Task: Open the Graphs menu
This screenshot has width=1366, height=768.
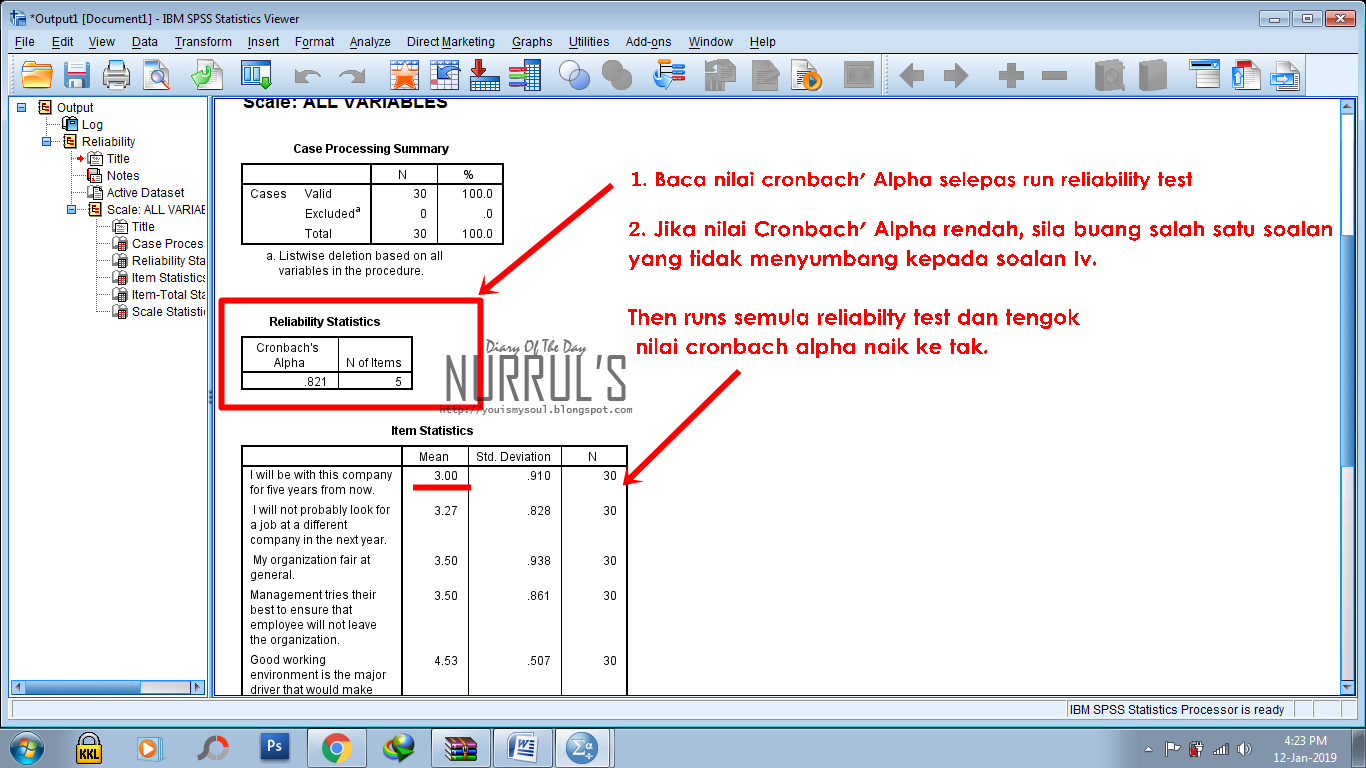Action: click(x=531, y=42)
